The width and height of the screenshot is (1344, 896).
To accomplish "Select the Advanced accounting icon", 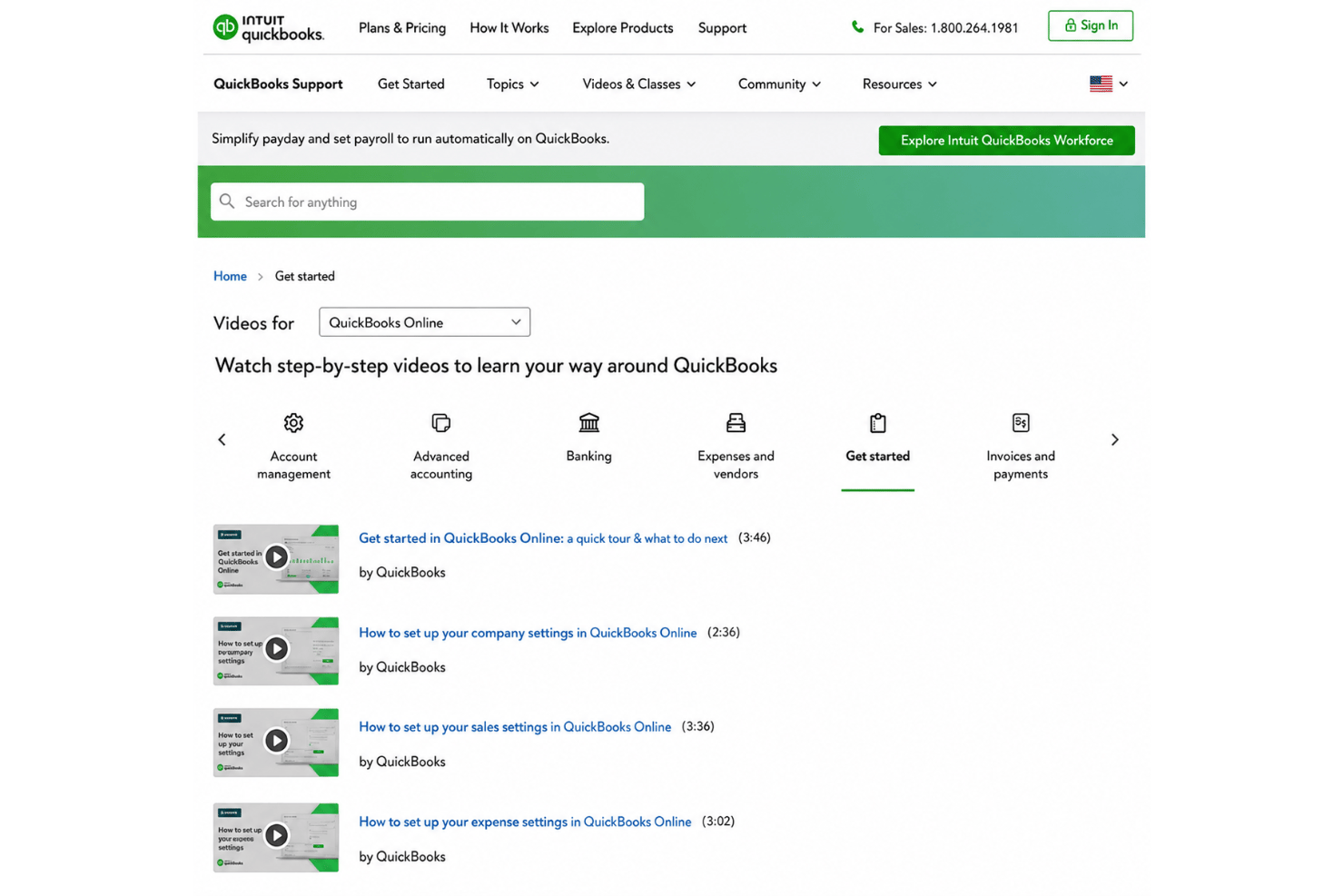I will pos(441,423).
